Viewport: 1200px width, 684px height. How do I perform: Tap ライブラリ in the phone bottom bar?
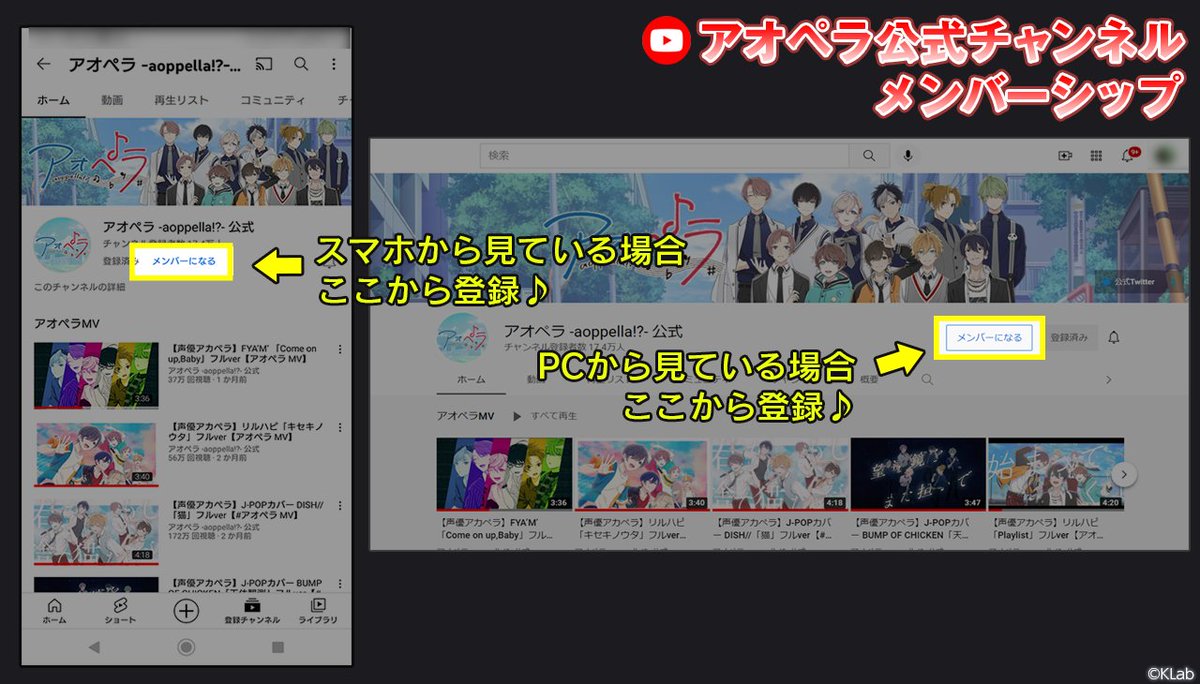coord(318,611)
